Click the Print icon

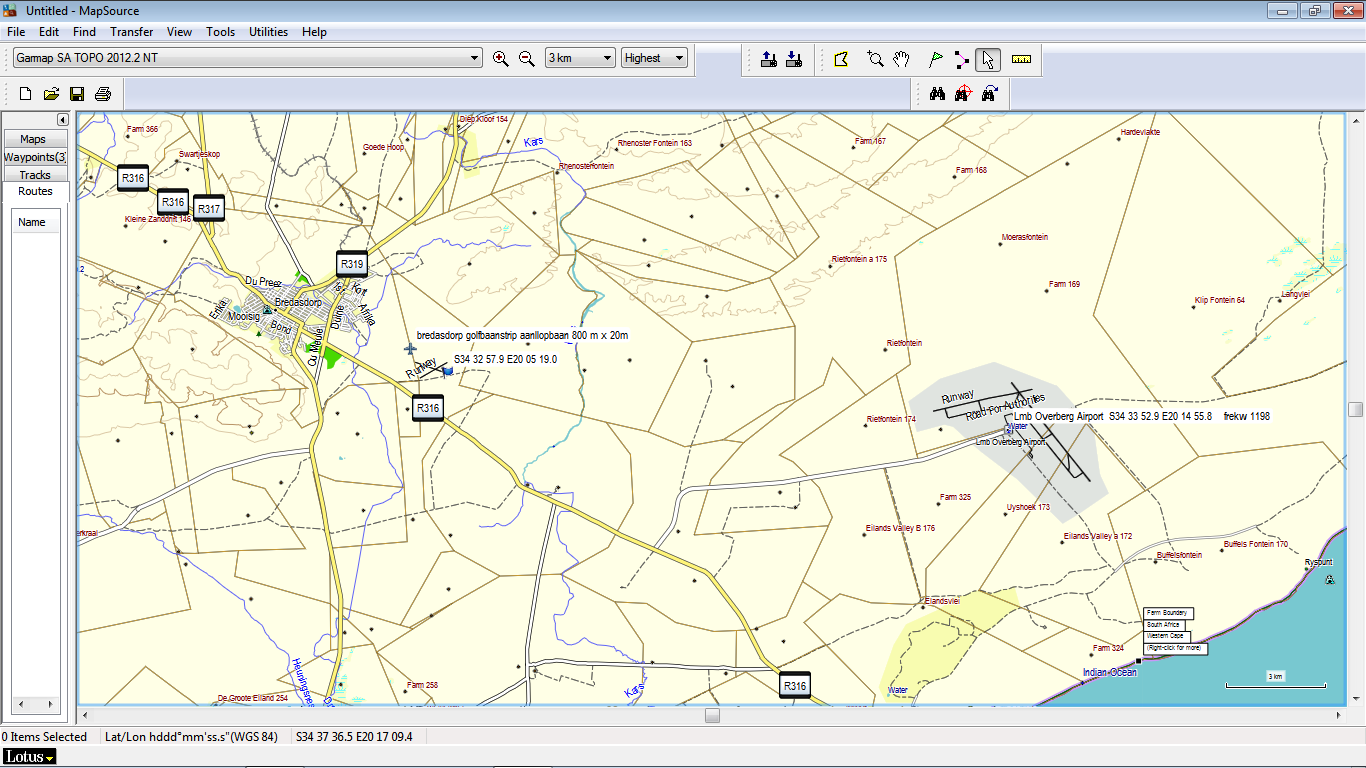click(x=102, y=94)
